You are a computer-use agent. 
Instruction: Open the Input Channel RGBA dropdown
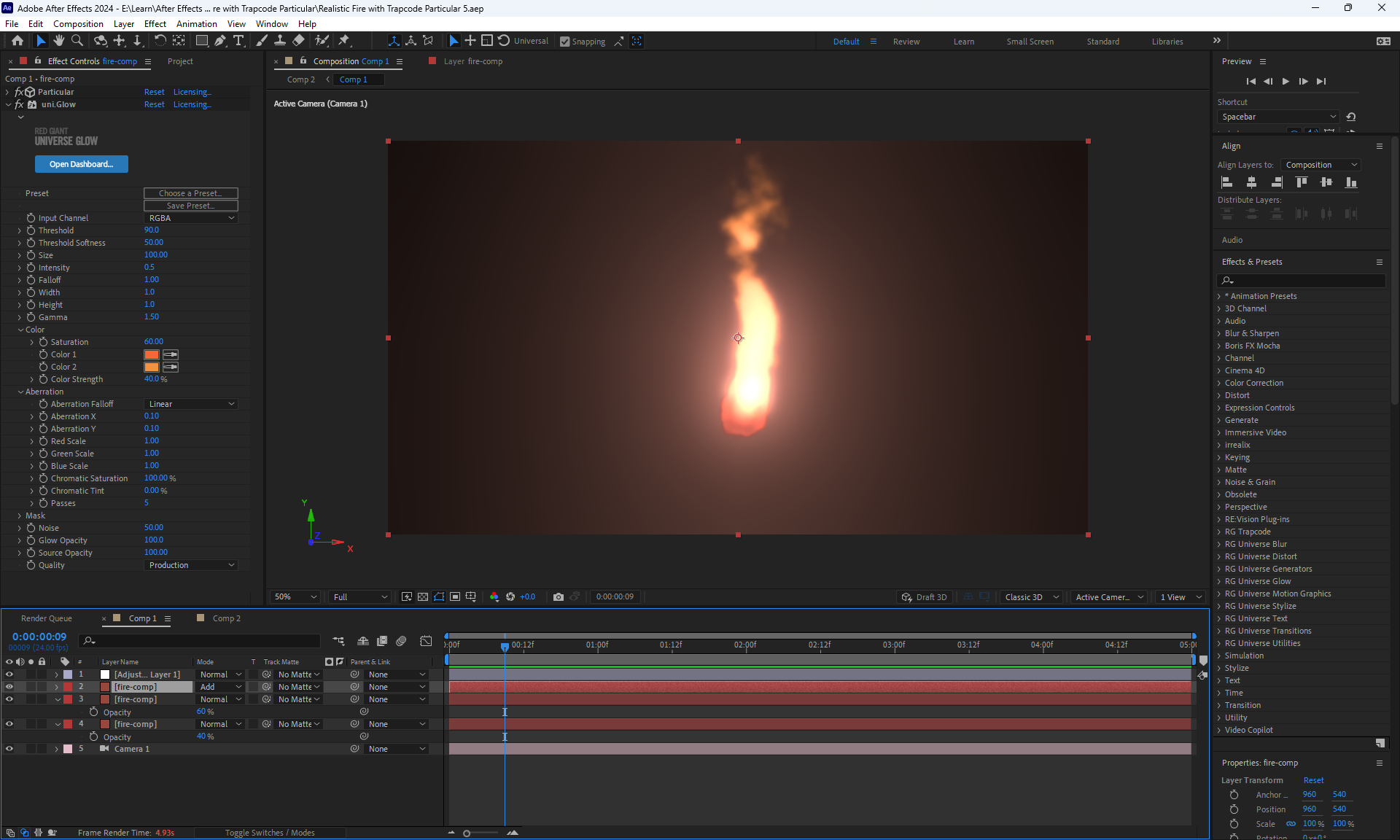pos(191,218)
